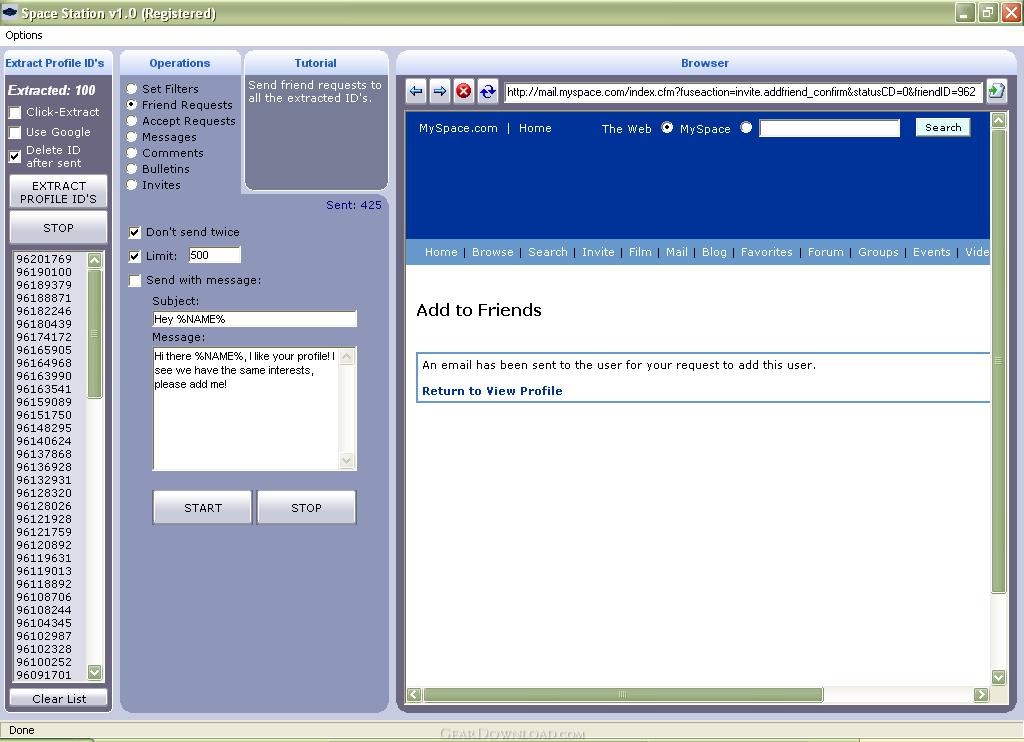The width and height of the screenshot is (1024, 742).
Task: Select profile ID 96091701 in the list
Action: (44, 675)
